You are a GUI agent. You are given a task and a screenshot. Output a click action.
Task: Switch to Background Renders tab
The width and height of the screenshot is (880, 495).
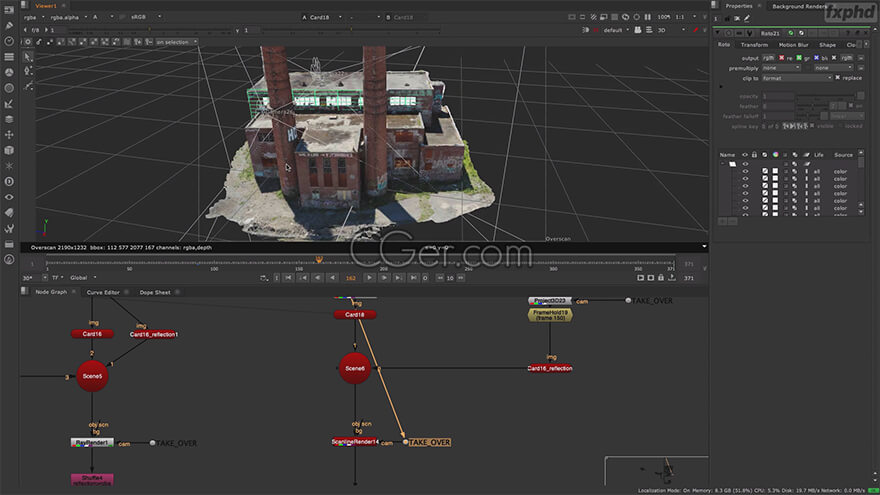pyautogui.click(x=798, y=6)
